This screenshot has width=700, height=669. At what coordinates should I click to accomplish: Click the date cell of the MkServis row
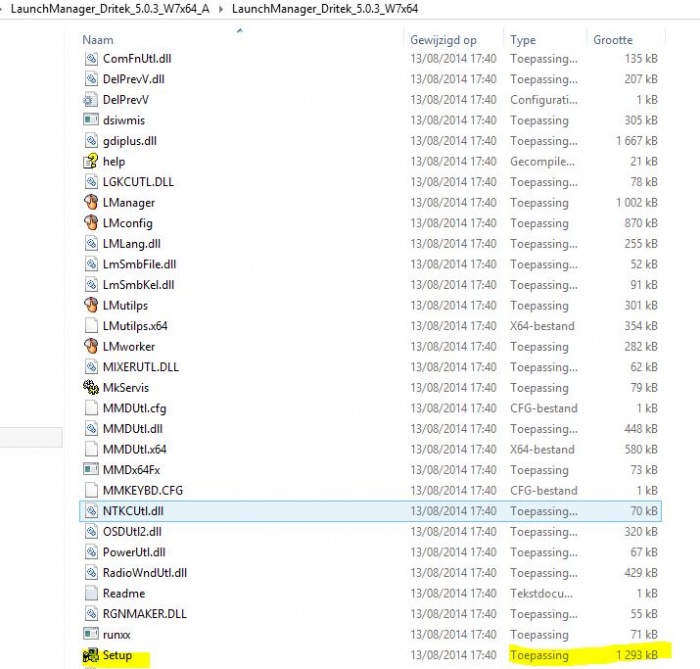(453, 387)
